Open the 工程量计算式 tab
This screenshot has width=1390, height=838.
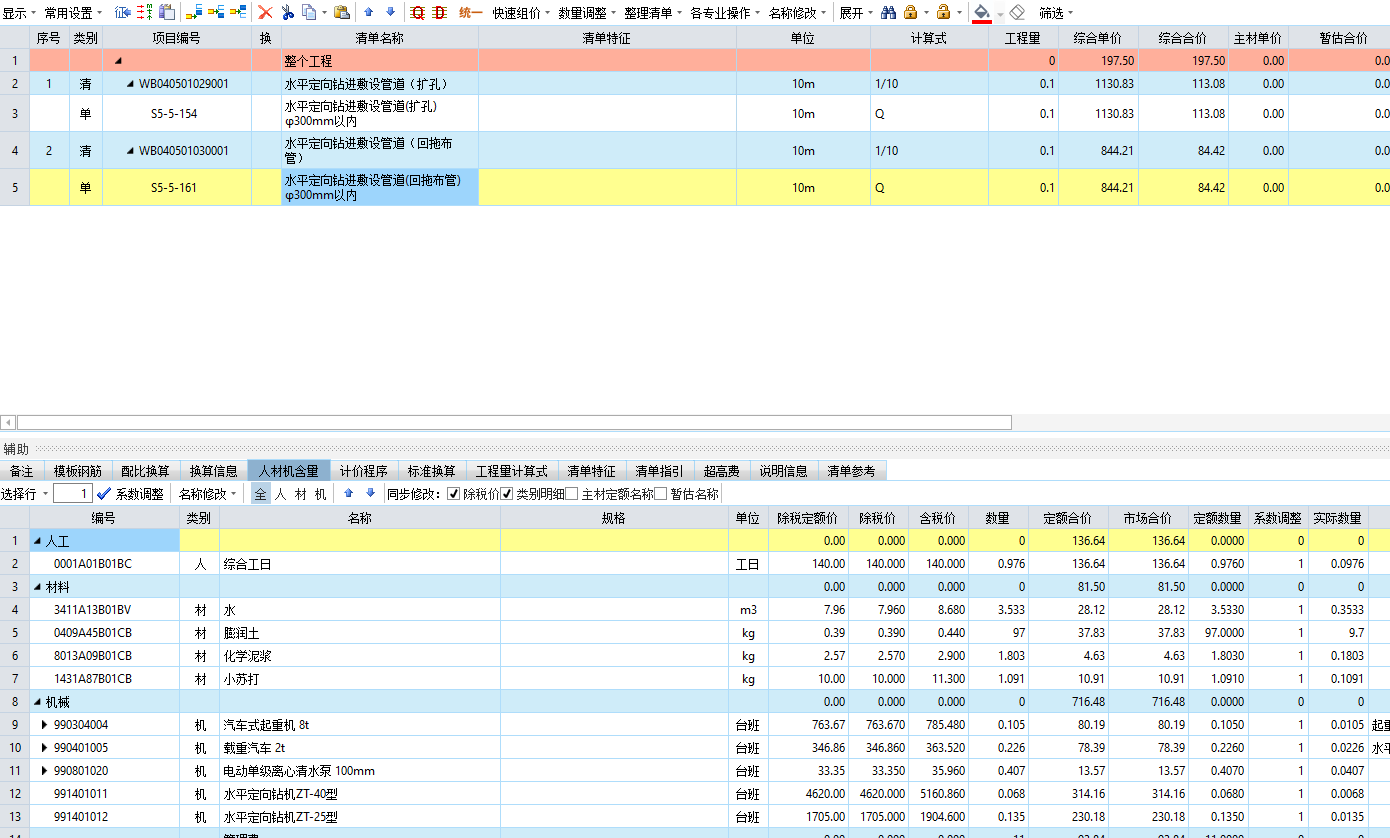pos(511,471)
